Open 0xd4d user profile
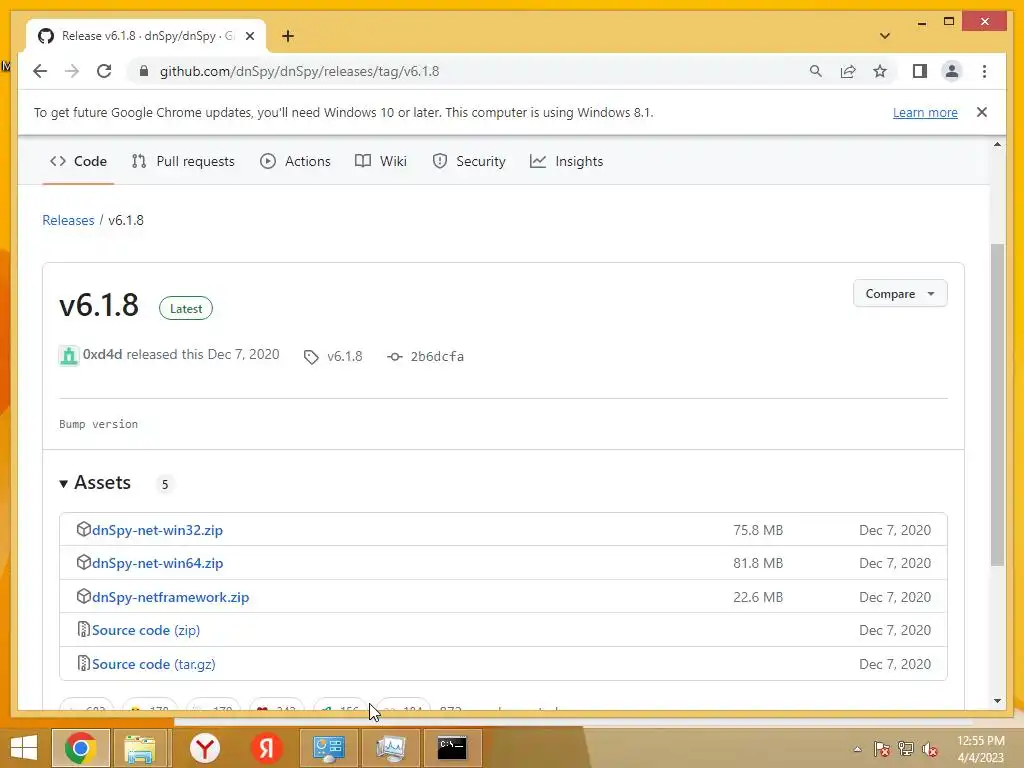Screen dimensions: 1024x768 point(103,355)
